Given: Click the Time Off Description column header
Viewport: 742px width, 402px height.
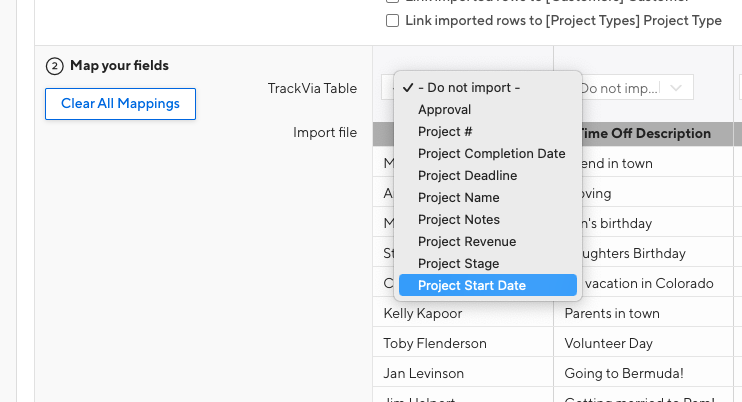Looking at the screenshot, I should pos(645,133).
